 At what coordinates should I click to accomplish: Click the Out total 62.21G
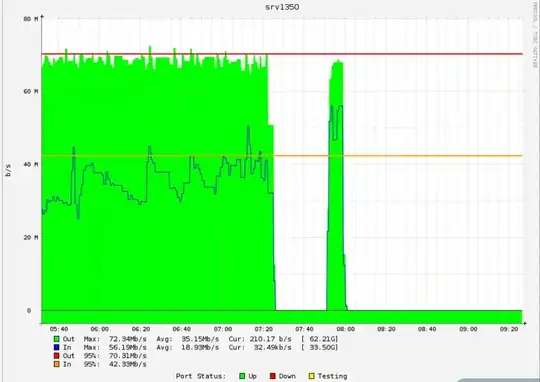click(x=319, y=339)
